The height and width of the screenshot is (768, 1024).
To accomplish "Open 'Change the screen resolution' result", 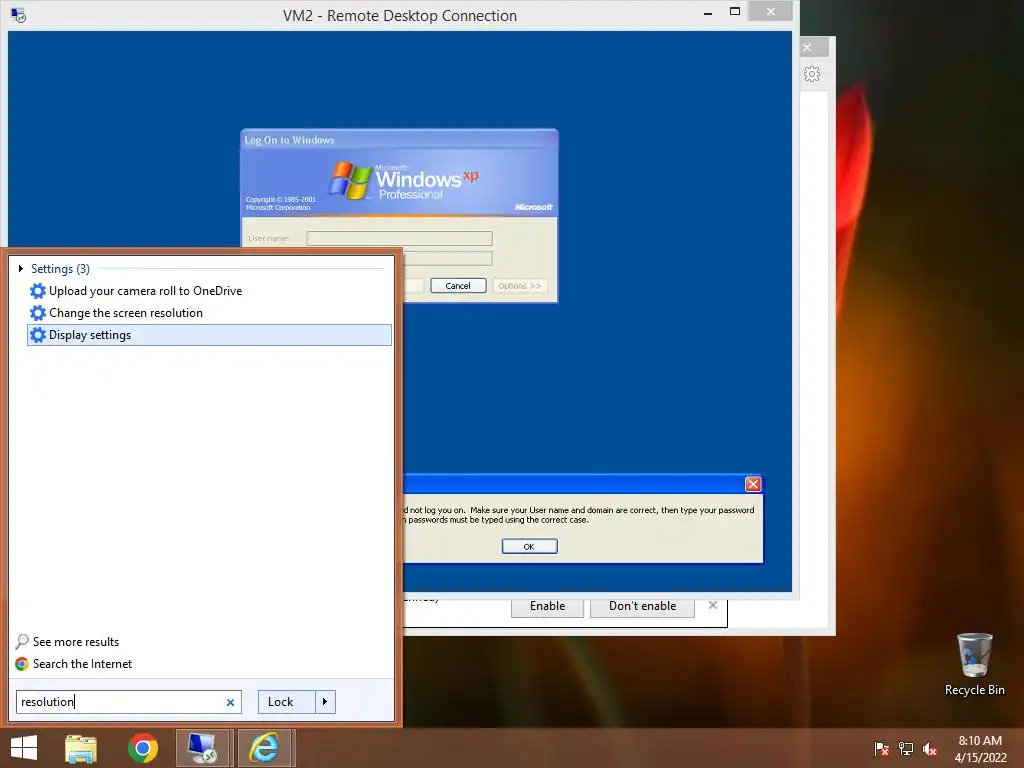I will 210,313.
